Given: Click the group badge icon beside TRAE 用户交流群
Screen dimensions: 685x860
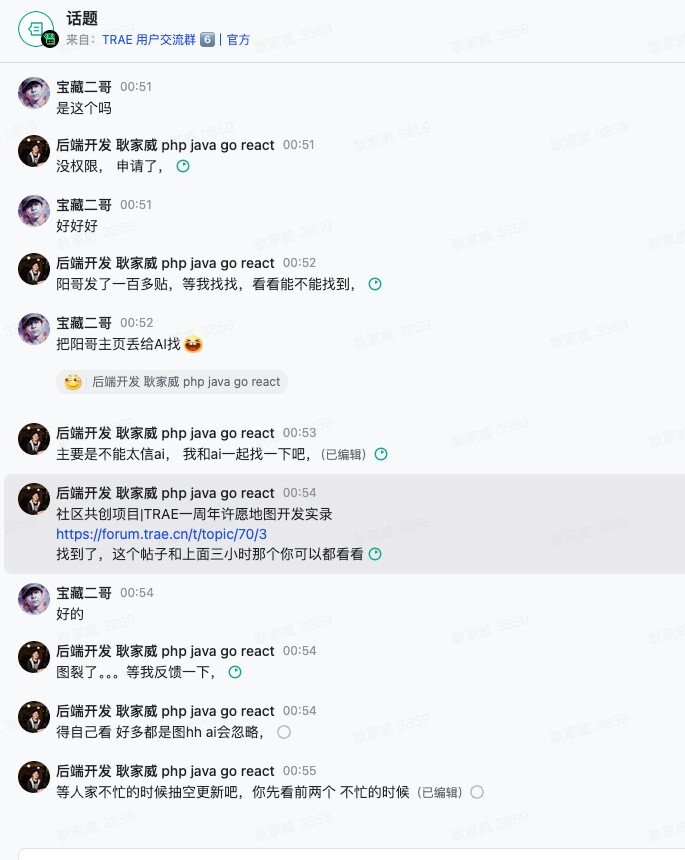Looking at the screenshot, I should (208, 40).
